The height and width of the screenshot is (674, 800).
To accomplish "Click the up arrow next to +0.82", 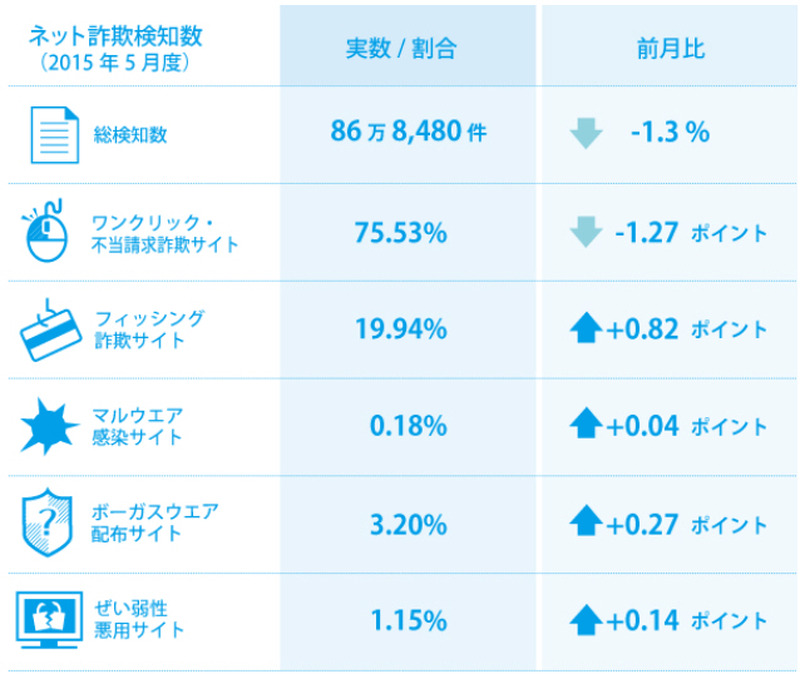I will click(x=585, y=329).
